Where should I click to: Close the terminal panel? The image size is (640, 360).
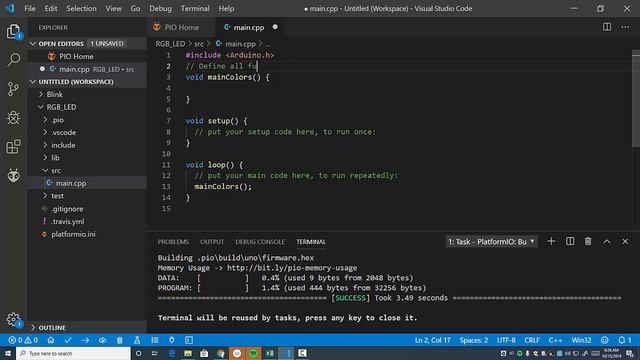[625, 242]
